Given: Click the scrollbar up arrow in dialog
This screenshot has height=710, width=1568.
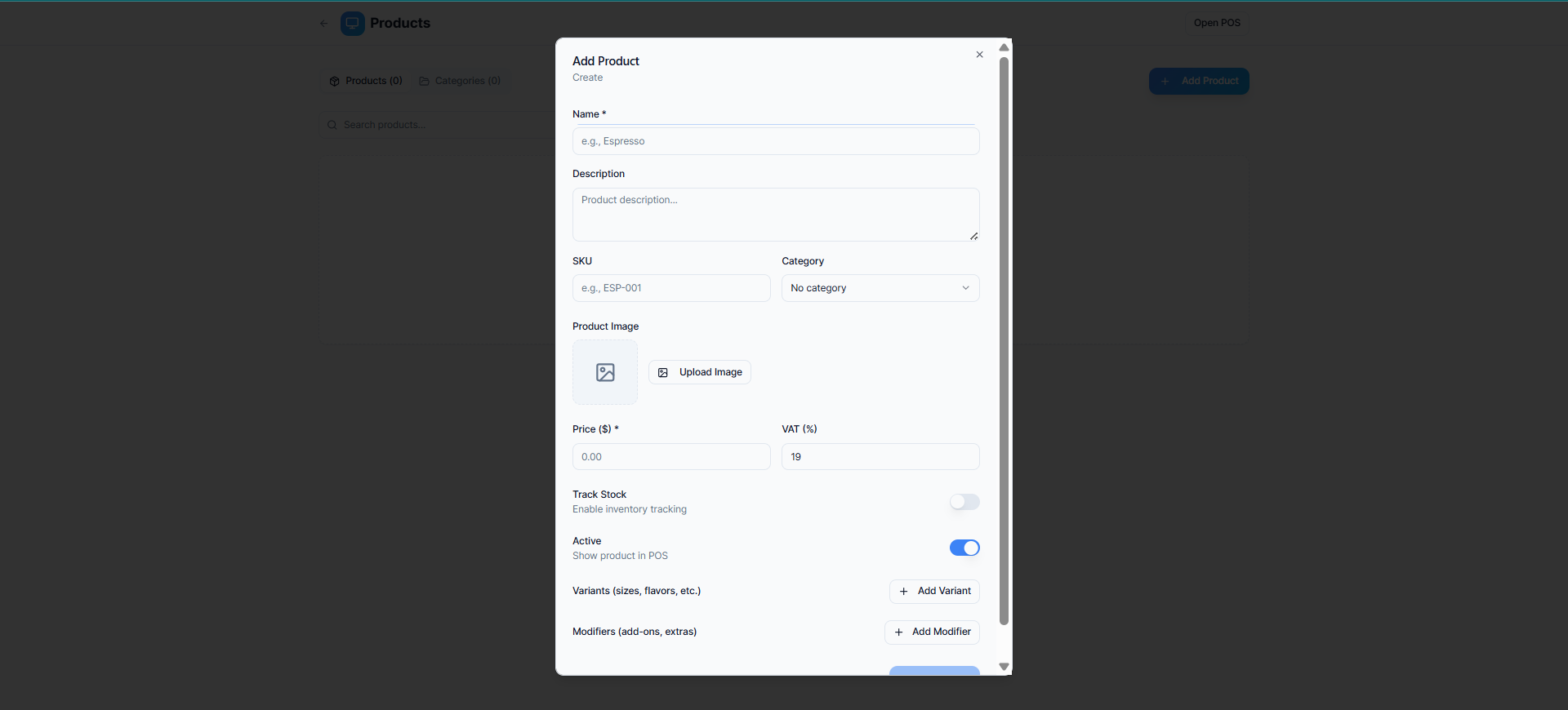Looking at the screenshot, I should click(x=1004, y=47).
